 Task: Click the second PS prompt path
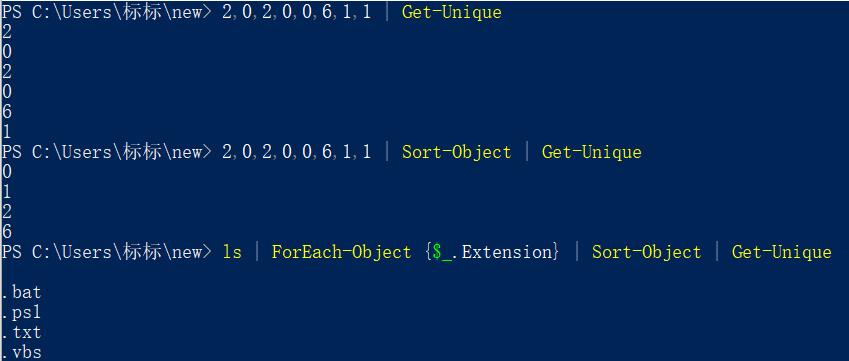[106, 152]
